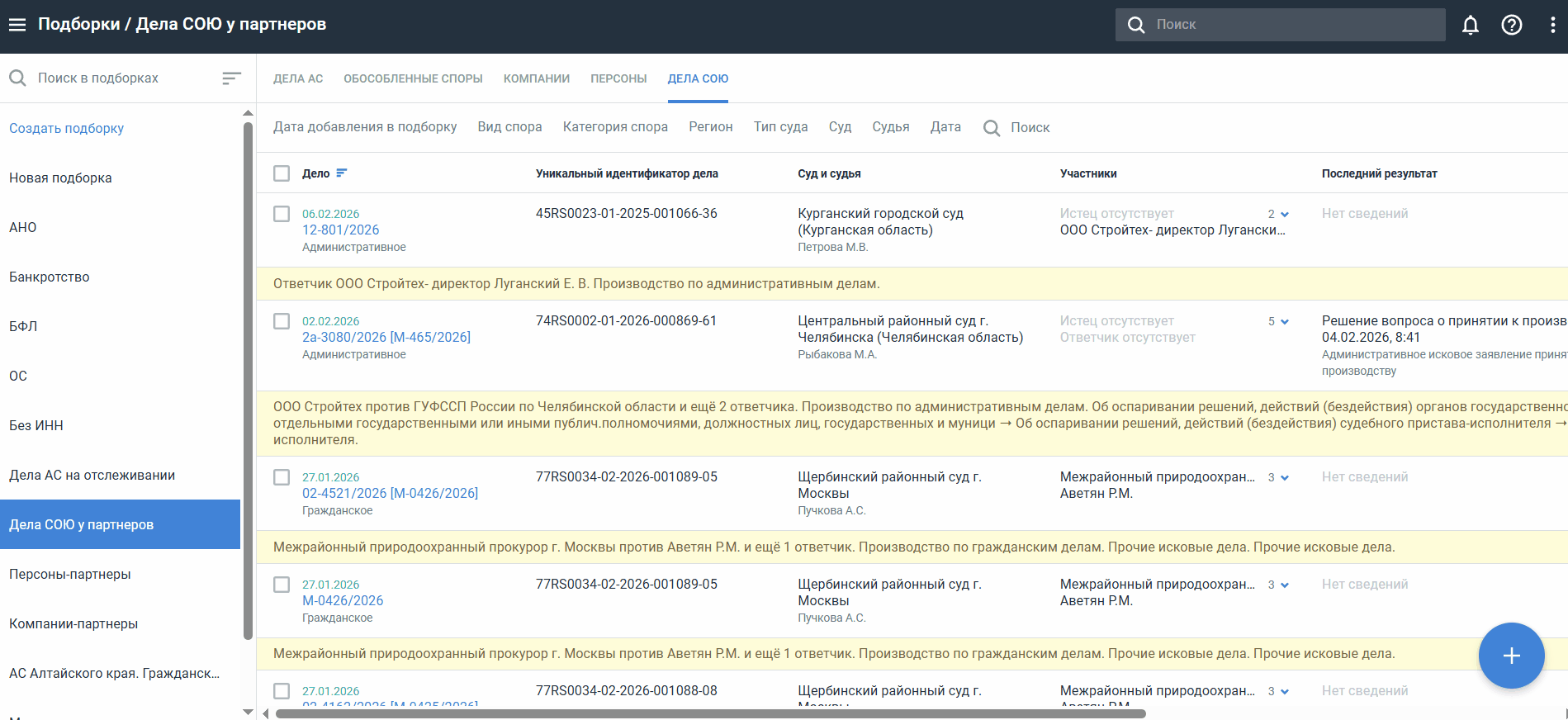
Task: Open the notifications bell
Action: pyautogui.click(x=1470, y=25)
